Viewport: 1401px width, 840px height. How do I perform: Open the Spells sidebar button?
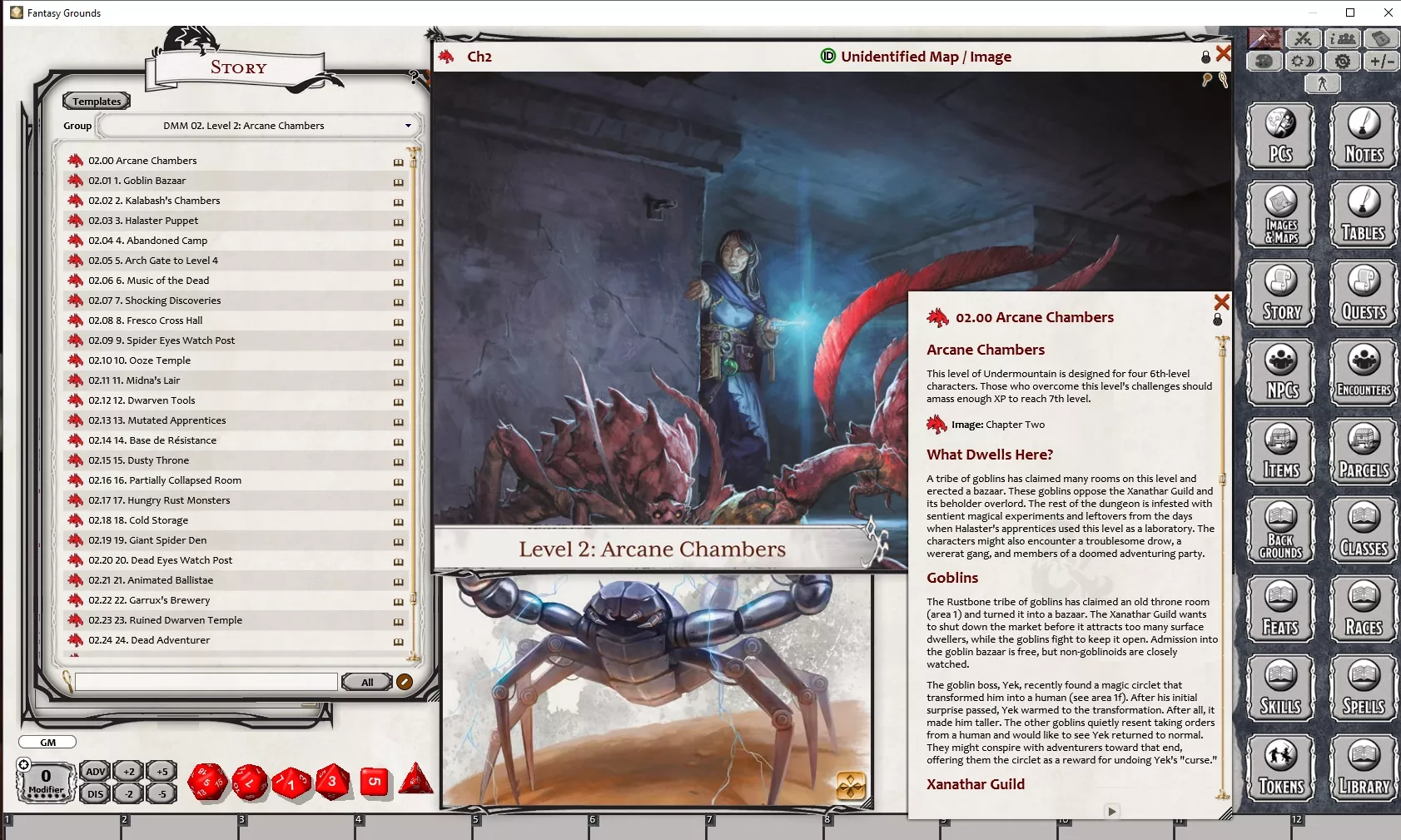(x=1364, y=689)
